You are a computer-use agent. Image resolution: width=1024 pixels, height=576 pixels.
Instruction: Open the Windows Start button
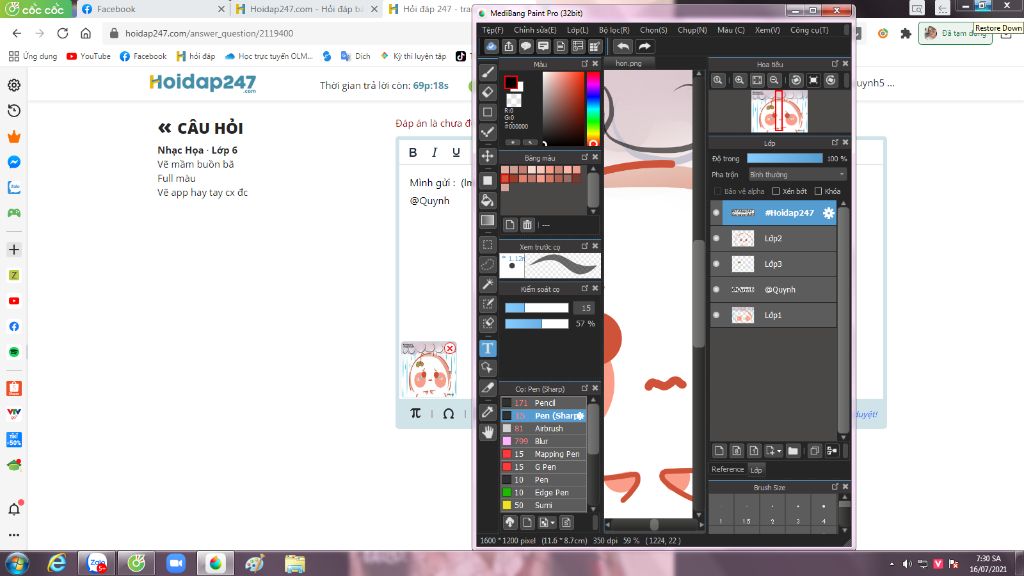click(16, 563)
